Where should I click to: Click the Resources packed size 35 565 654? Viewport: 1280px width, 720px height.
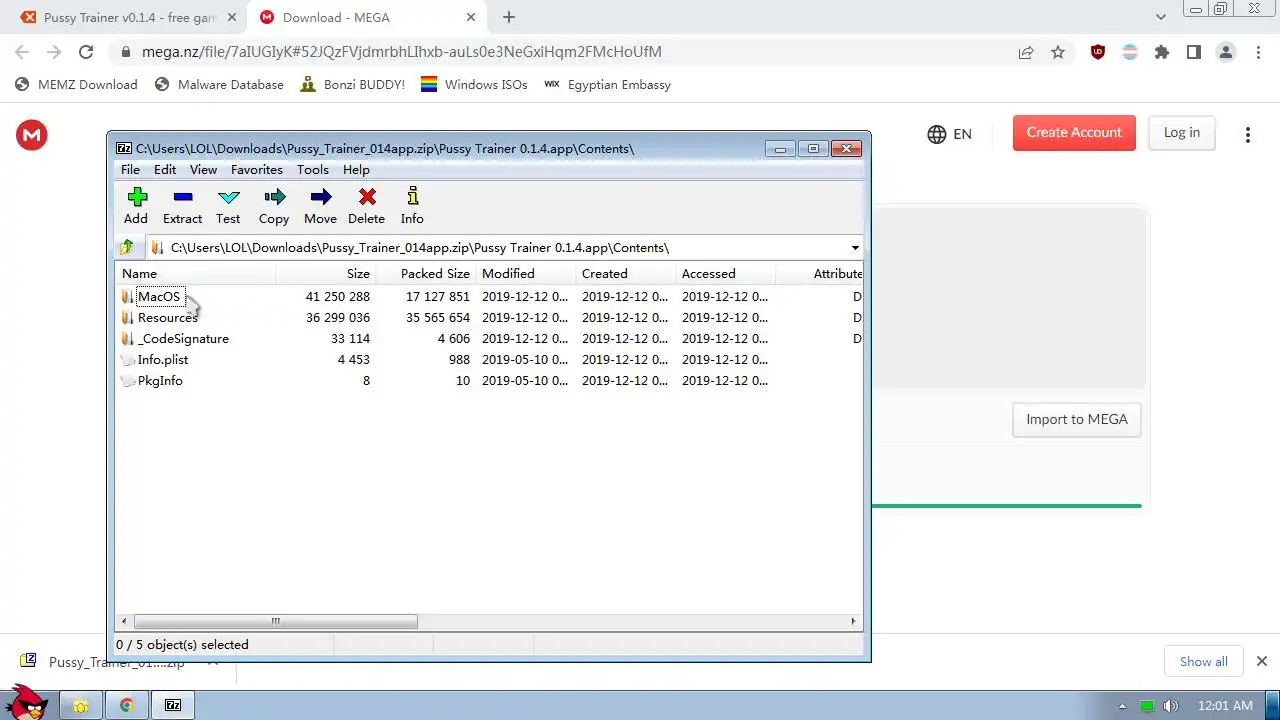438,318
